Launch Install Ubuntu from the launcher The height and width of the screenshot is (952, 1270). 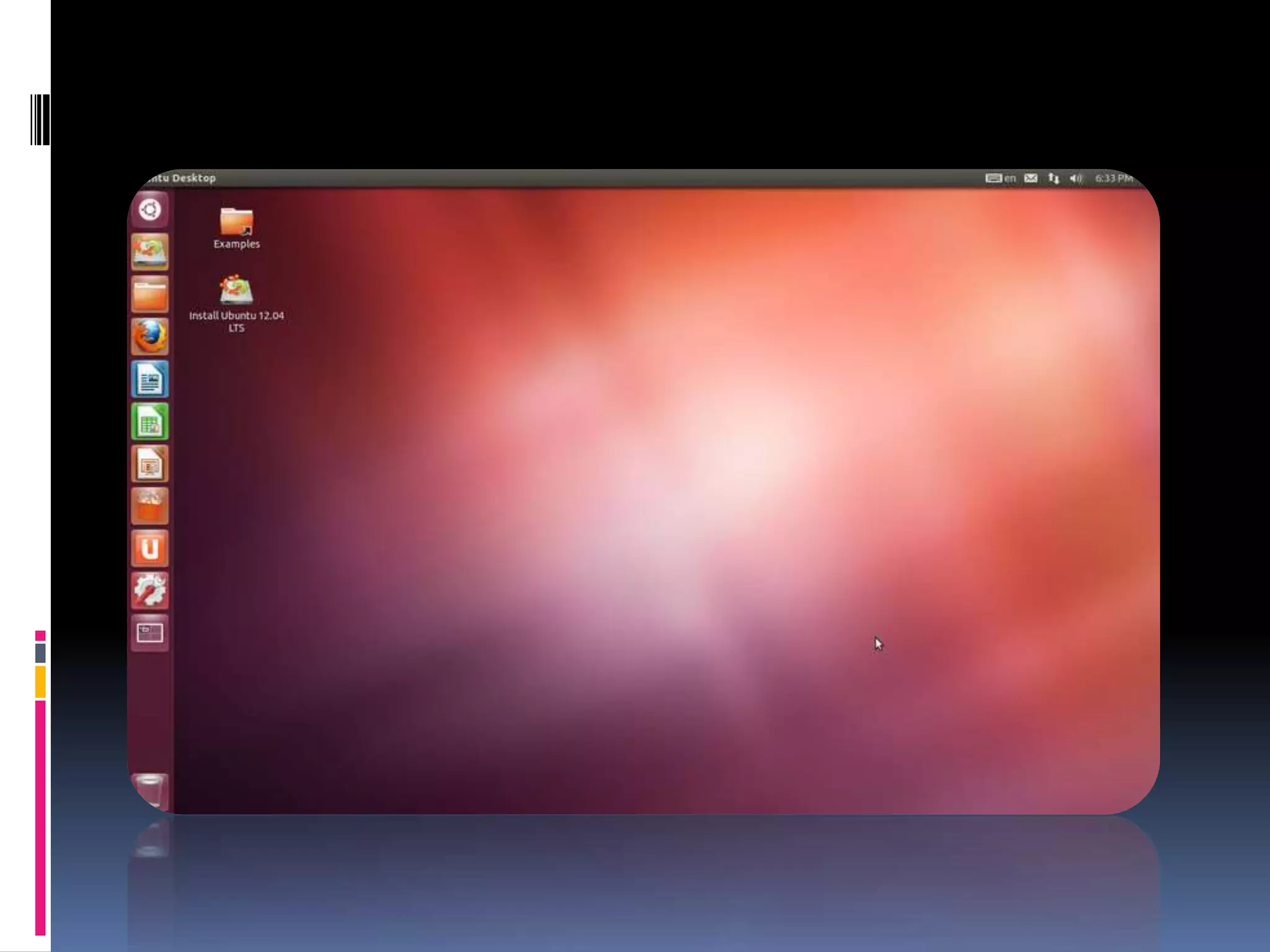coord(149,252)
